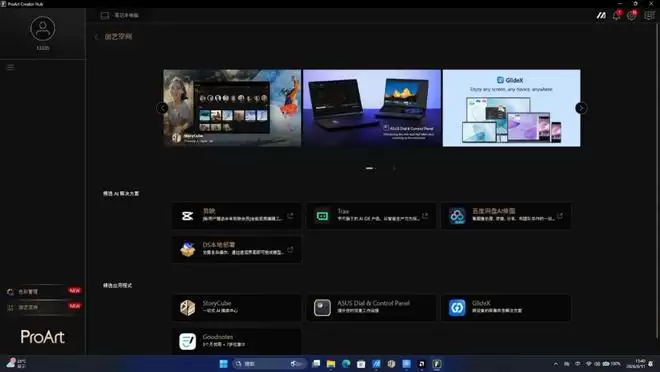Open the GlideX app tile
The width and height of the screenshot is (660, 372).
tap(506, 308)
